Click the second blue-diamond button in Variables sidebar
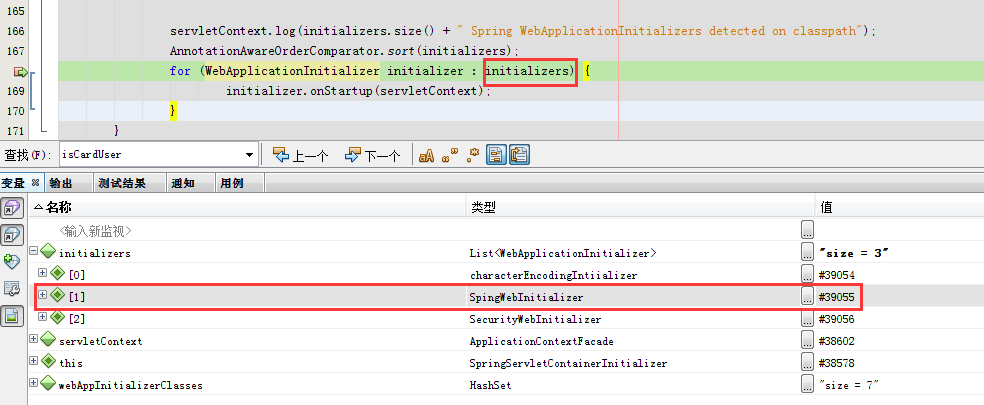This screenshot has height=405, width=984. (x=13, y=235)
